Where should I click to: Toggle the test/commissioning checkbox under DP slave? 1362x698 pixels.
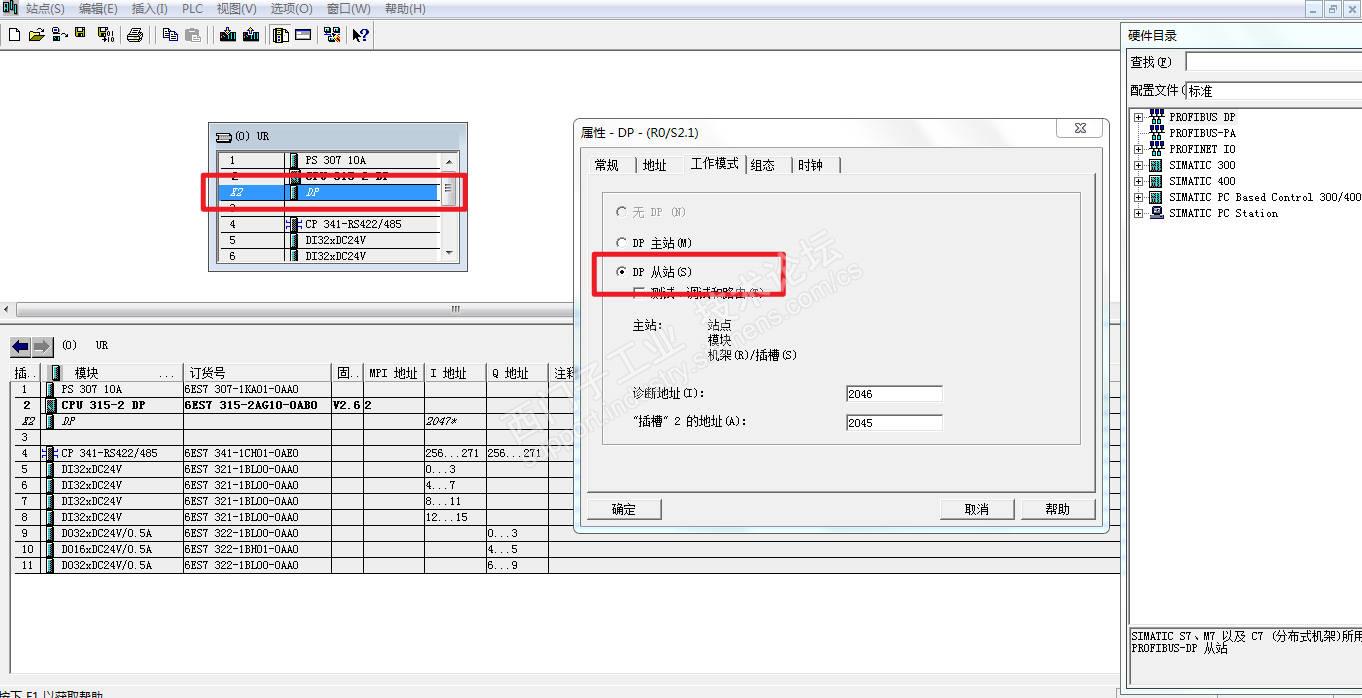(639, 293)
